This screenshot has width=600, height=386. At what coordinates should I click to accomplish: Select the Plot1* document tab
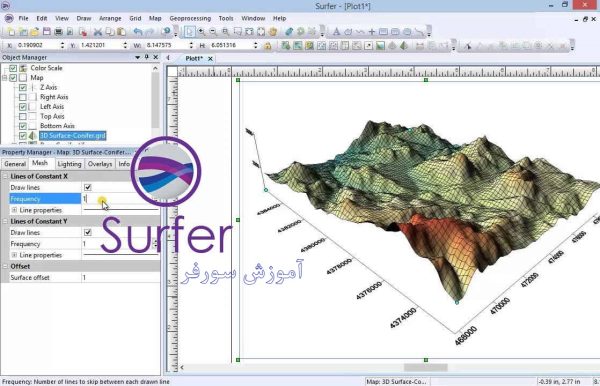point(194,59)
